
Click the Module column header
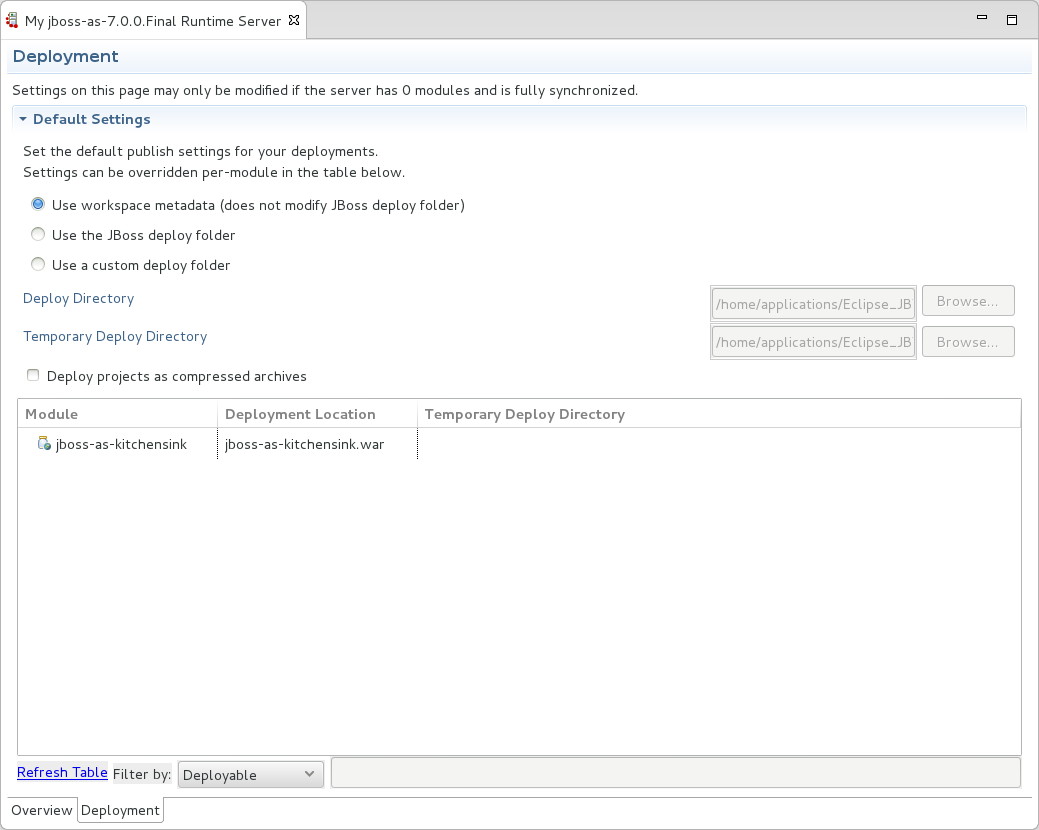point(51,413)
